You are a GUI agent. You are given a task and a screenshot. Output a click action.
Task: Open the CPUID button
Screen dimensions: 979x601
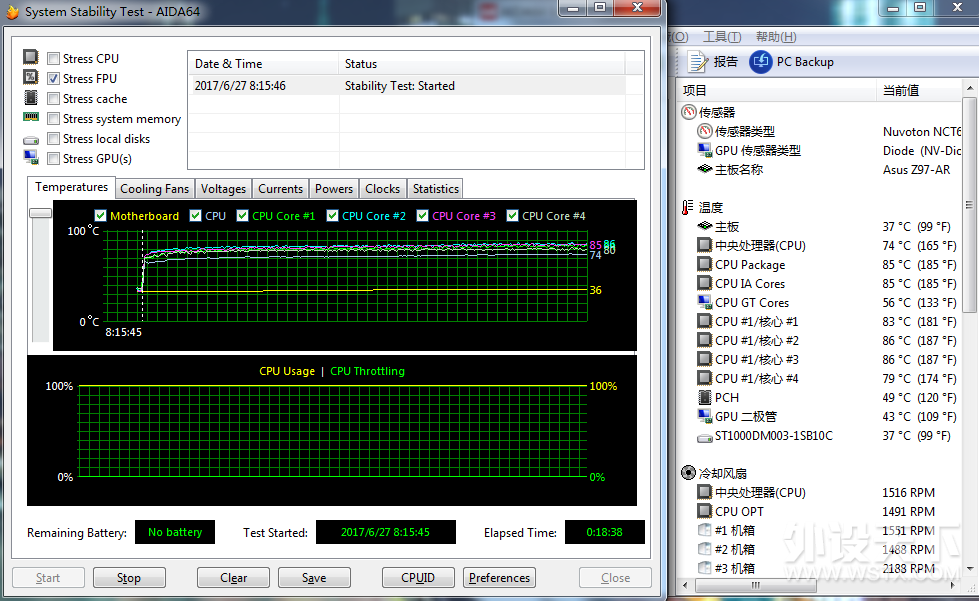[418, 578]
